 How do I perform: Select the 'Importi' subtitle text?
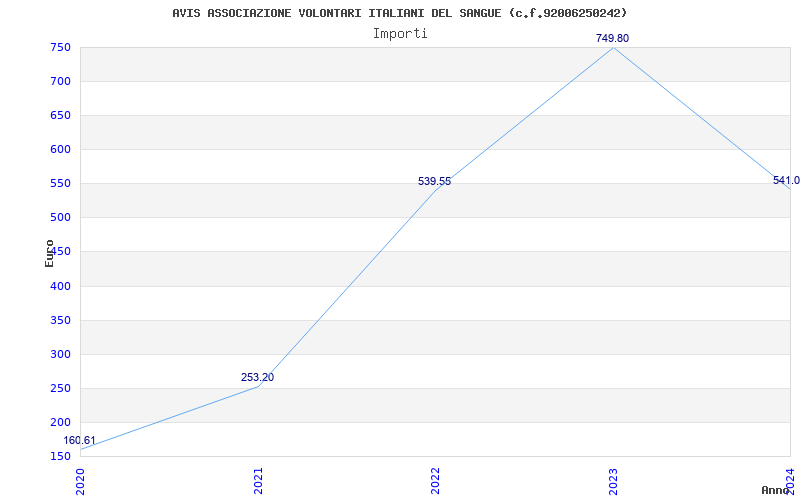point(400,34)
